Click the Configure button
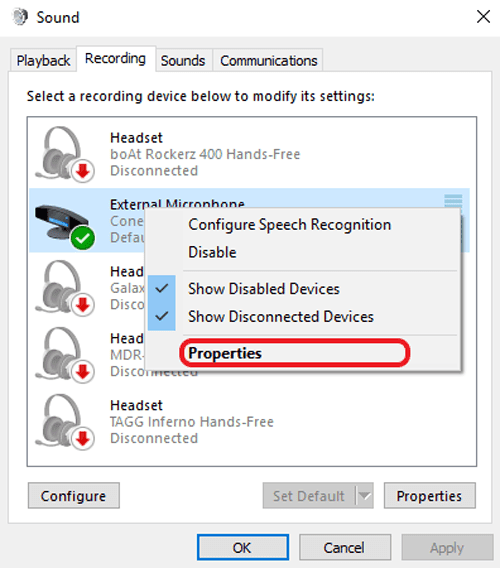Screen dimensions: 500x568 (x=74, y=496)
